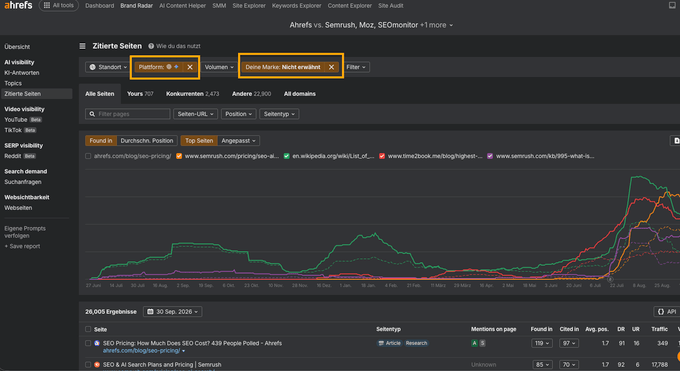Open the ahrefs.com/blog/seo-pricing/ URL link
Viewport: 680px width, 371px height.
tap(141, 351)
